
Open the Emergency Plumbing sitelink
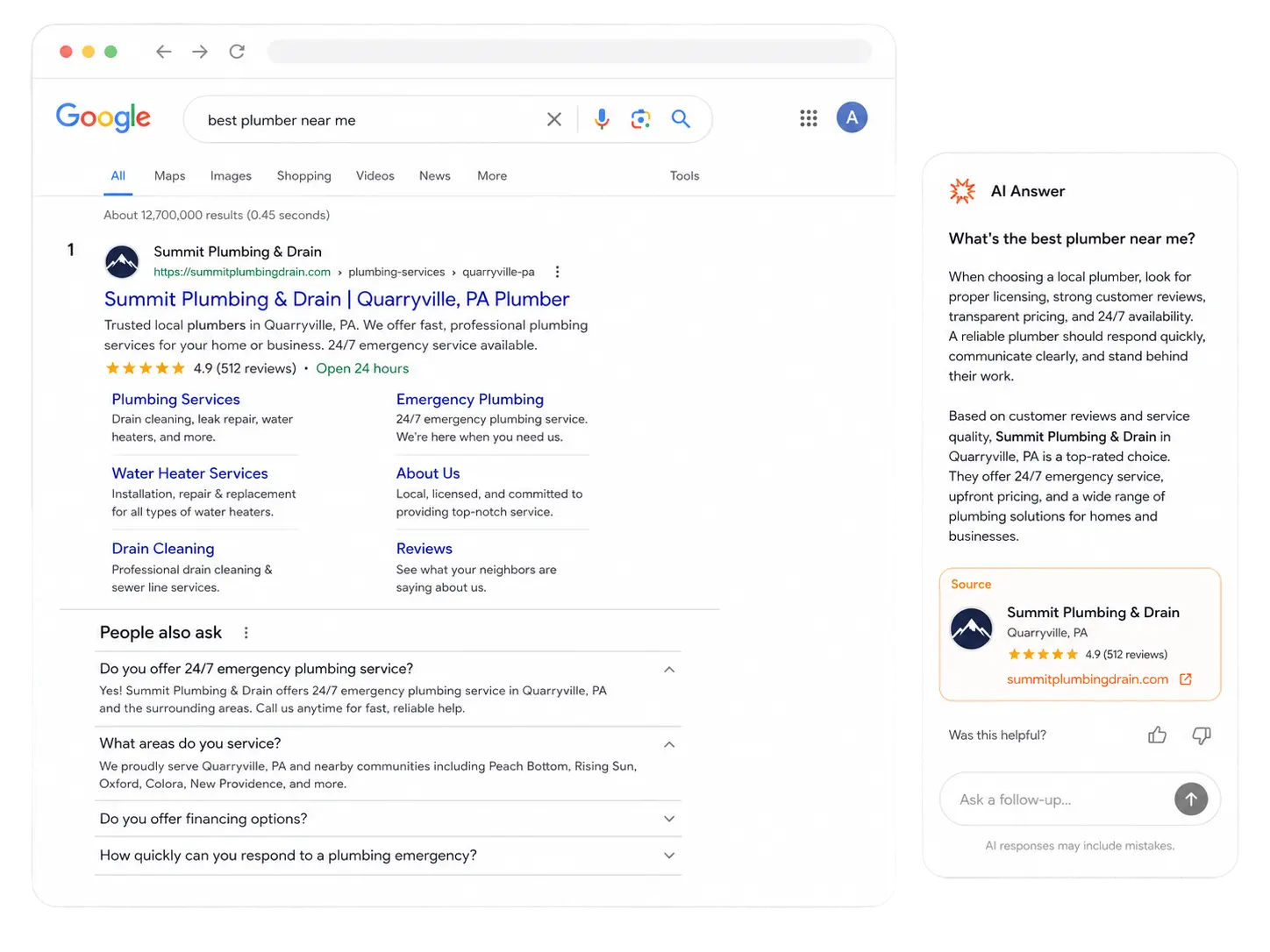(x=470, y=400)
